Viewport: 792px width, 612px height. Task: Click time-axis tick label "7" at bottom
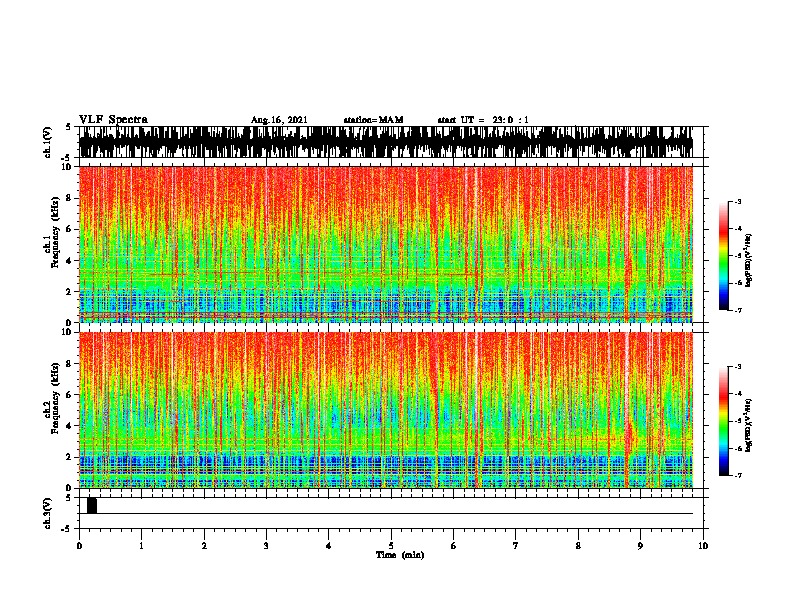[x=516, y=546]
